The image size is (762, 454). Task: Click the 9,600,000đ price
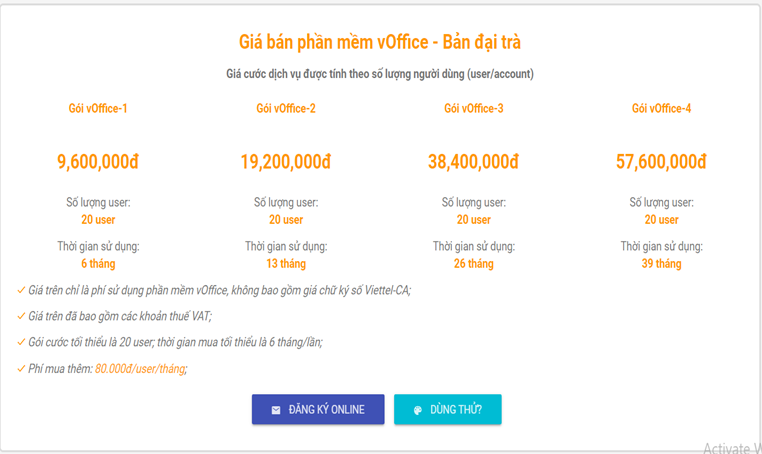point(98,162)
